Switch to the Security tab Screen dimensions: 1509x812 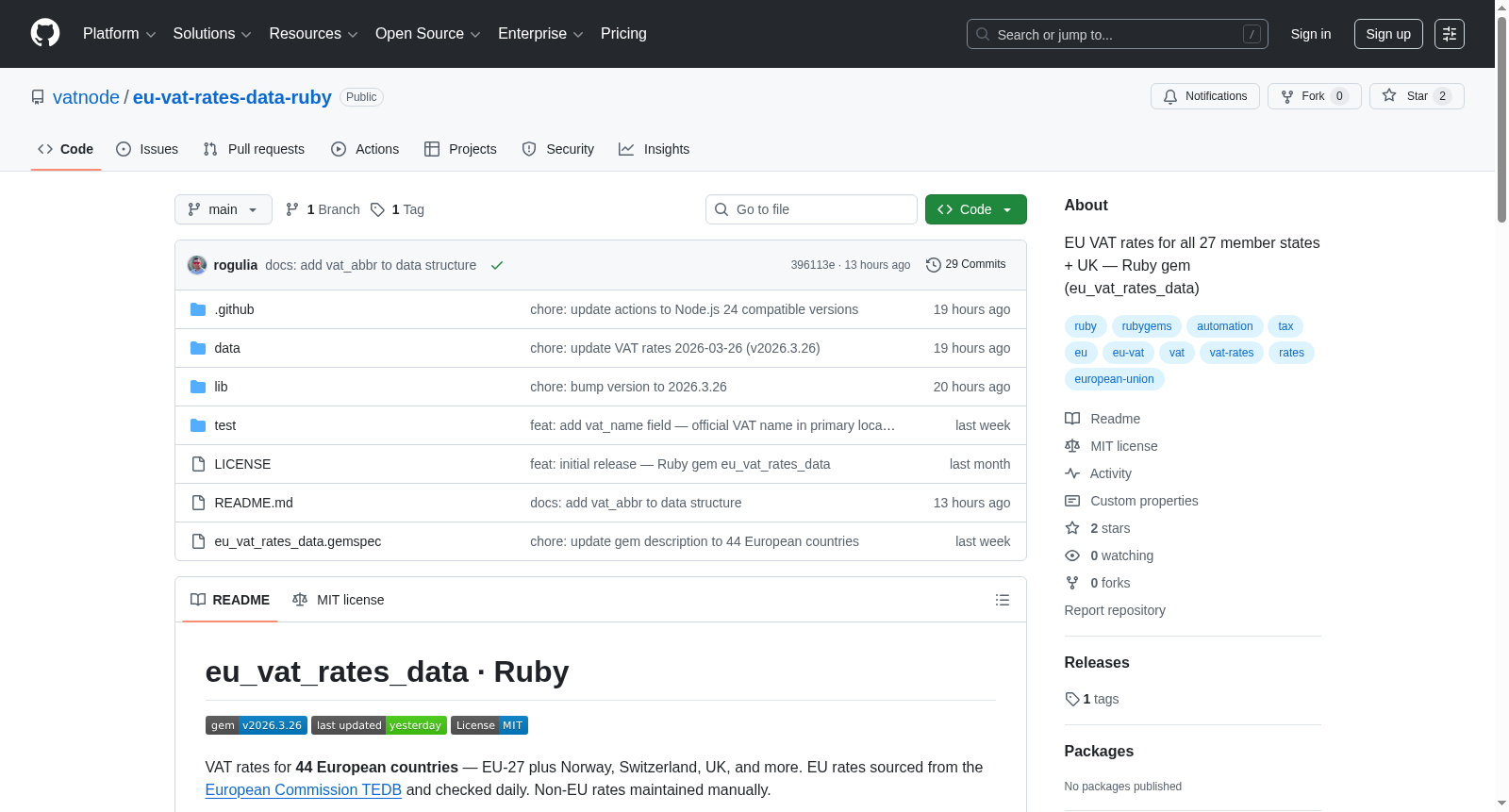click(558, 149)
